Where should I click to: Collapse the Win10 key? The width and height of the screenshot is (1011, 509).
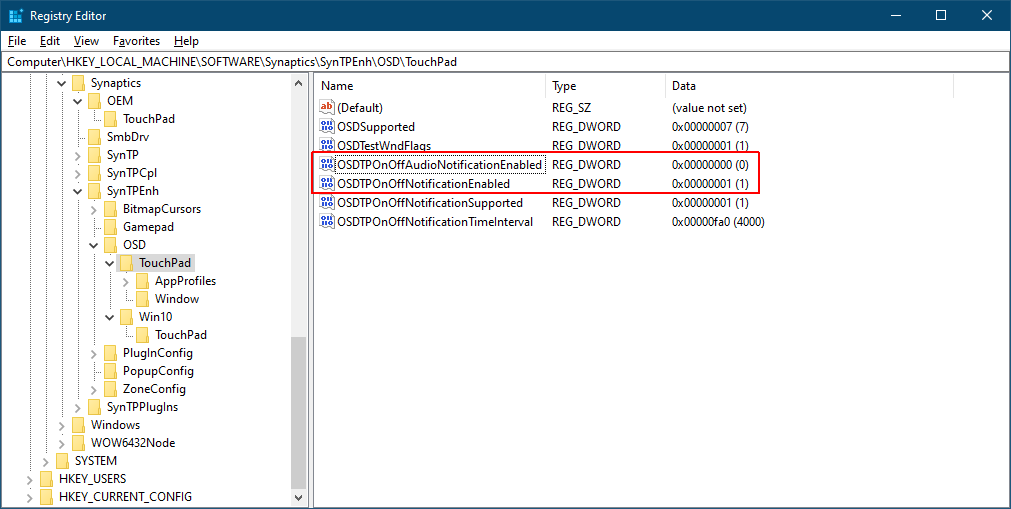coord(110,317)
